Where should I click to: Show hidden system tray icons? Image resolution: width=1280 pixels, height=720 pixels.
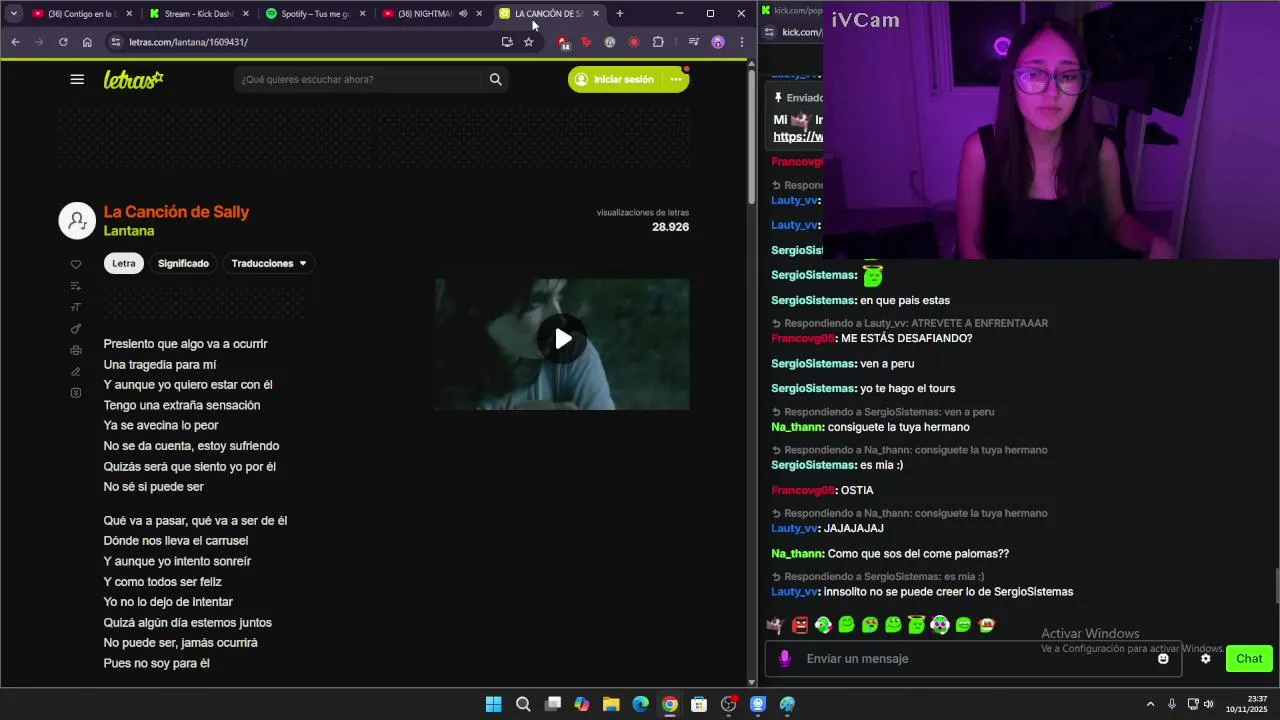pos(1150,704)
